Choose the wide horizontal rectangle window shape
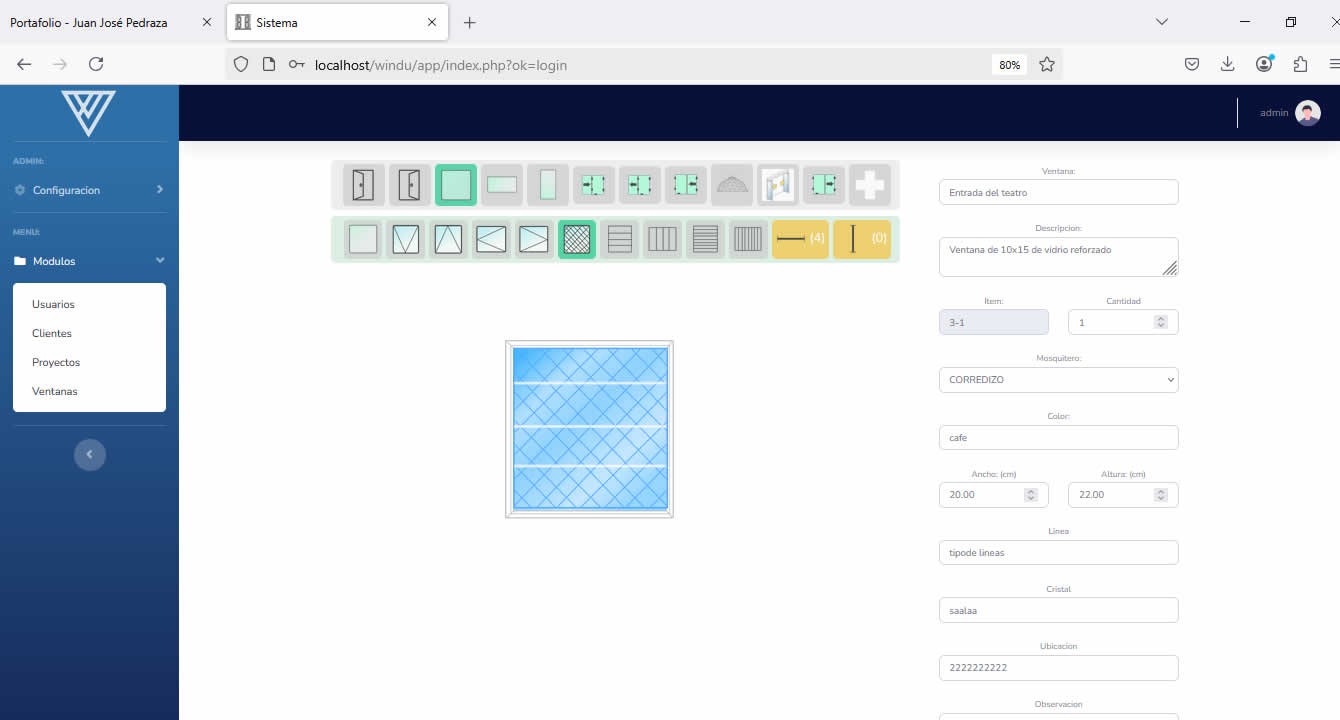 (x=502, y=185)
